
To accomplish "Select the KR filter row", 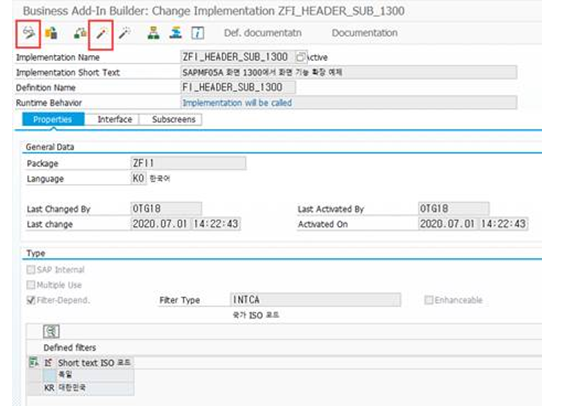I will (80, 388).
